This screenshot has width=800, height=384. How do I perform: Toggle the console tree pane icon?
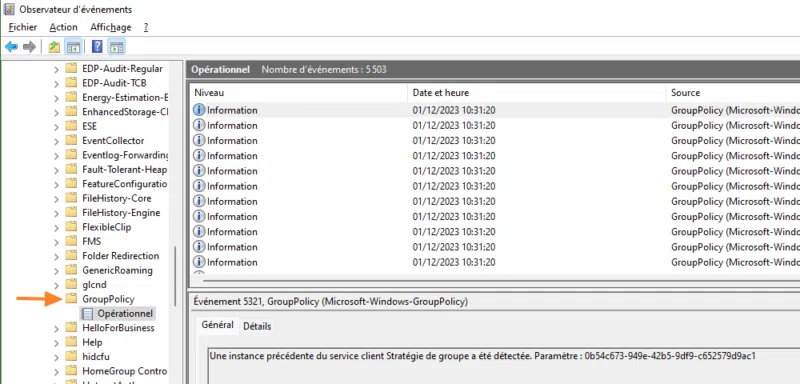coord(73,47)
